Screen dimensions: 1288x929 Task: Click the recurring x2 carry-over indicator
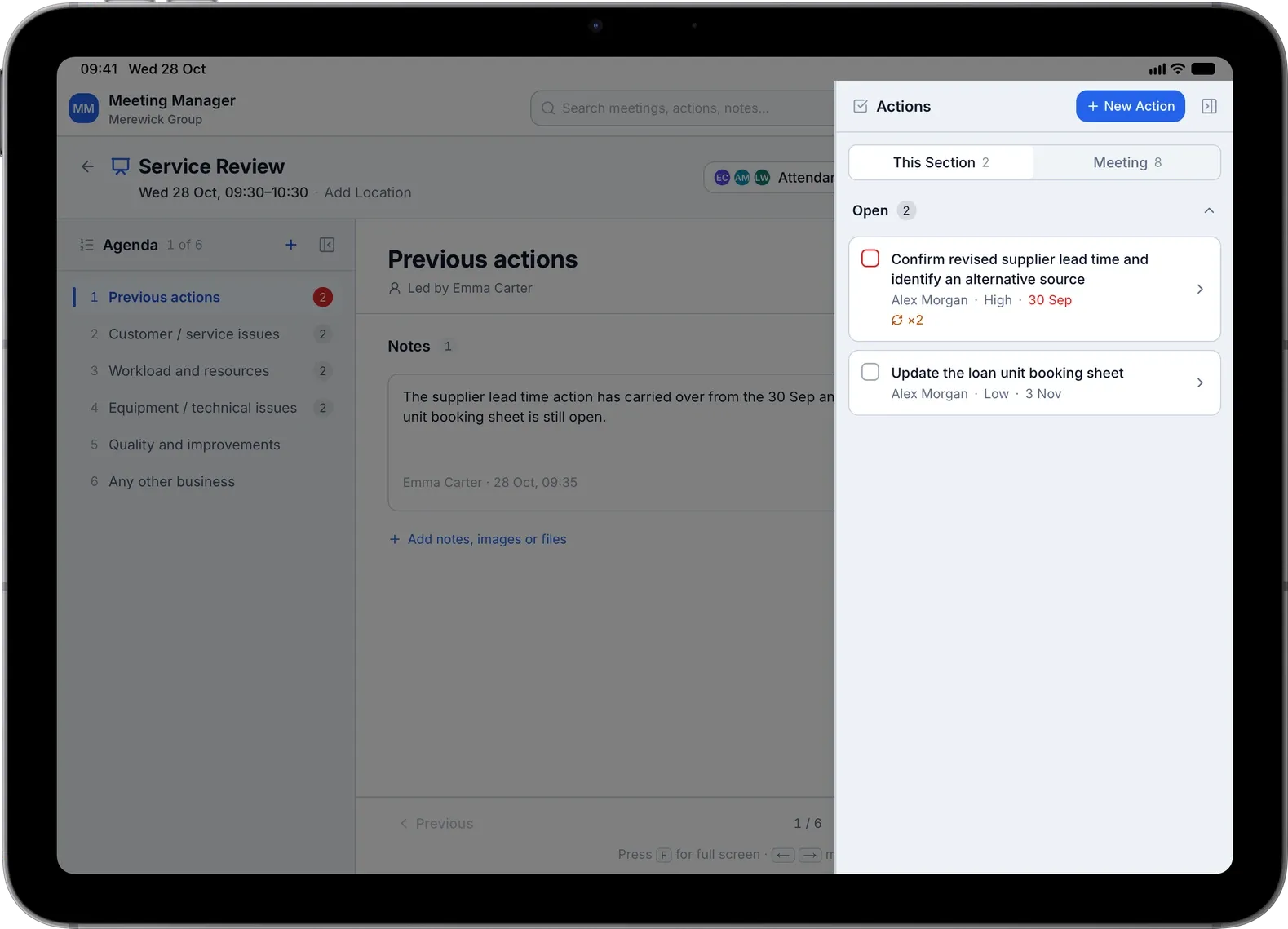[907, 320]
